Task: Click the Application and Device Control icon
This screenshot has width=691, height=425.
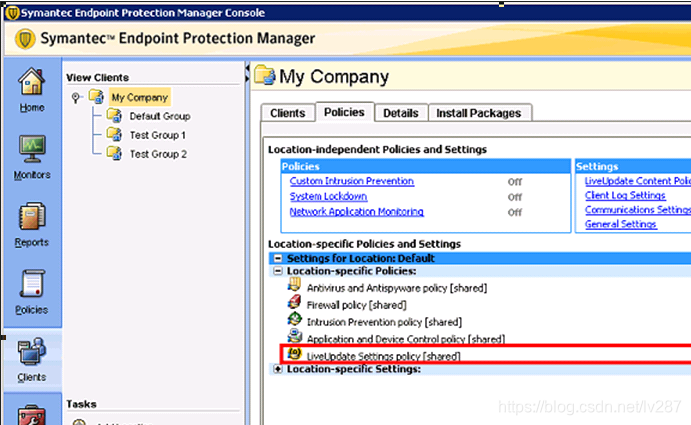Action: [294, 336]
